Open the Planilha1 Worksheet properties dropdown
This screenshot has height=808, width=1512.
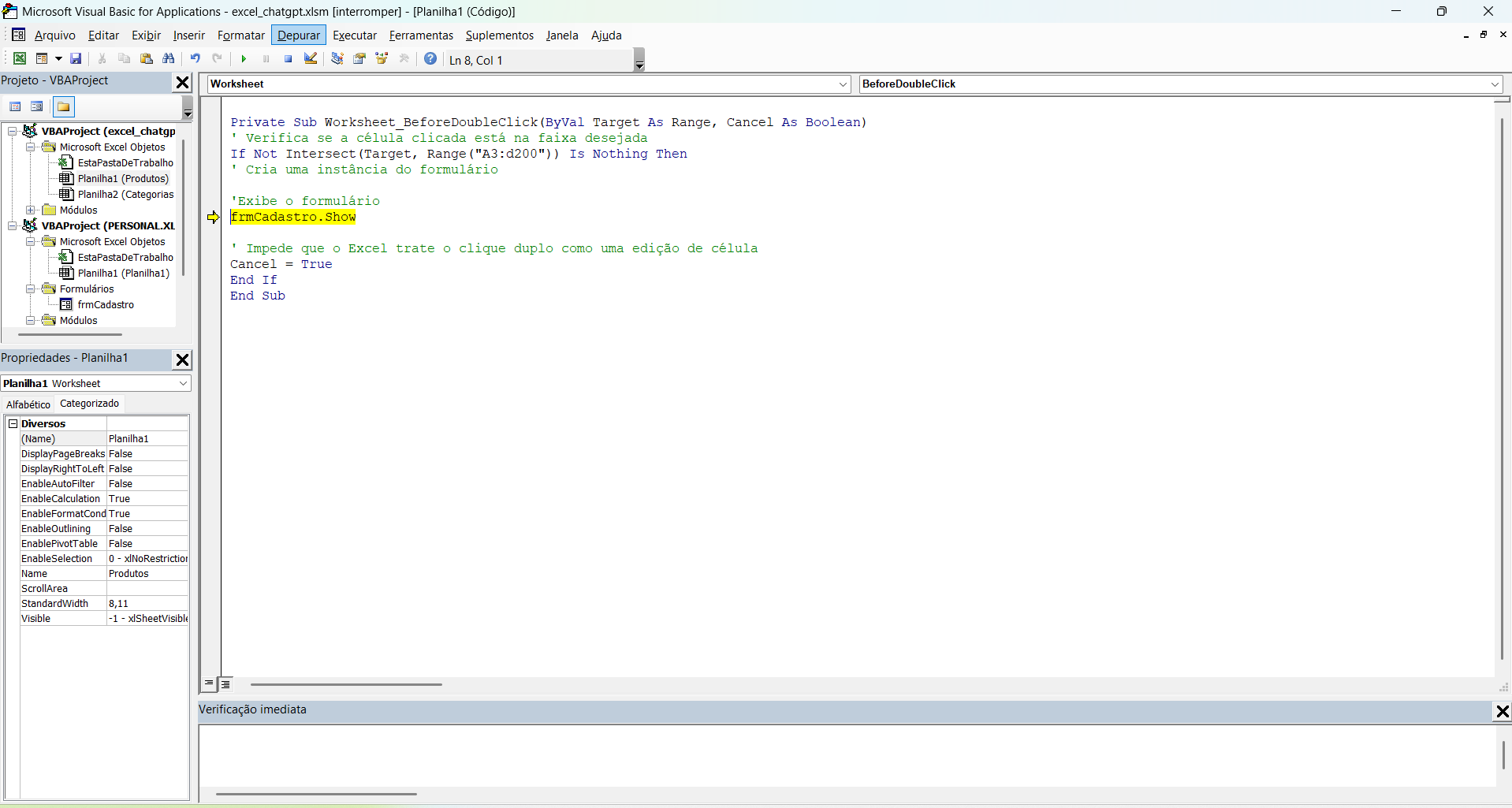coord(183,383)
